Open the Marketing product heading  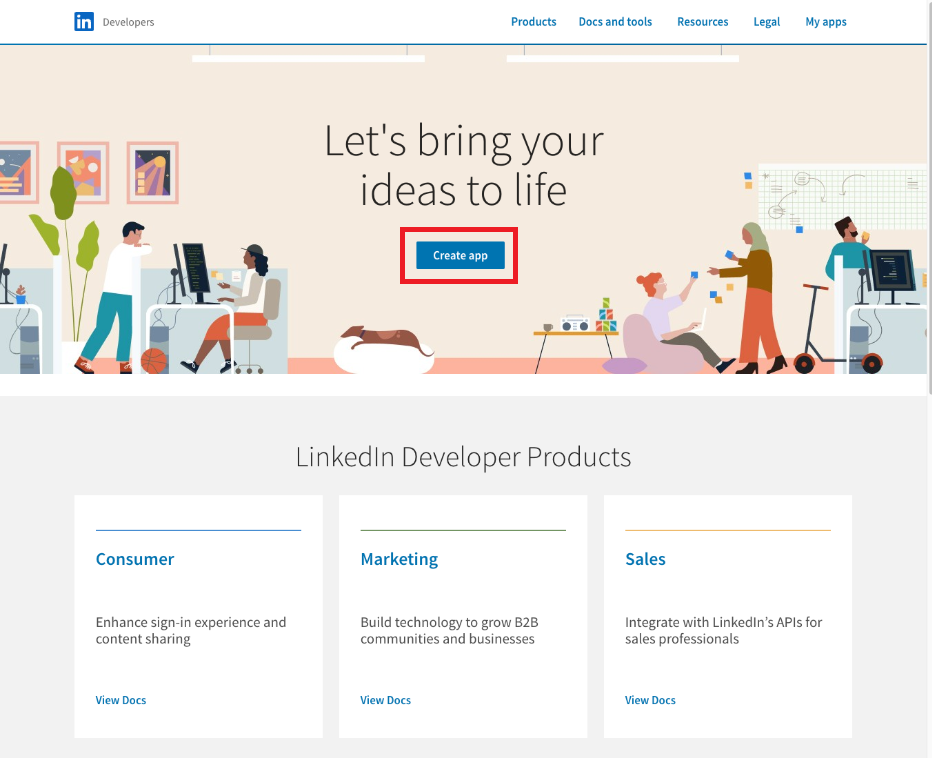coord(399,559)
